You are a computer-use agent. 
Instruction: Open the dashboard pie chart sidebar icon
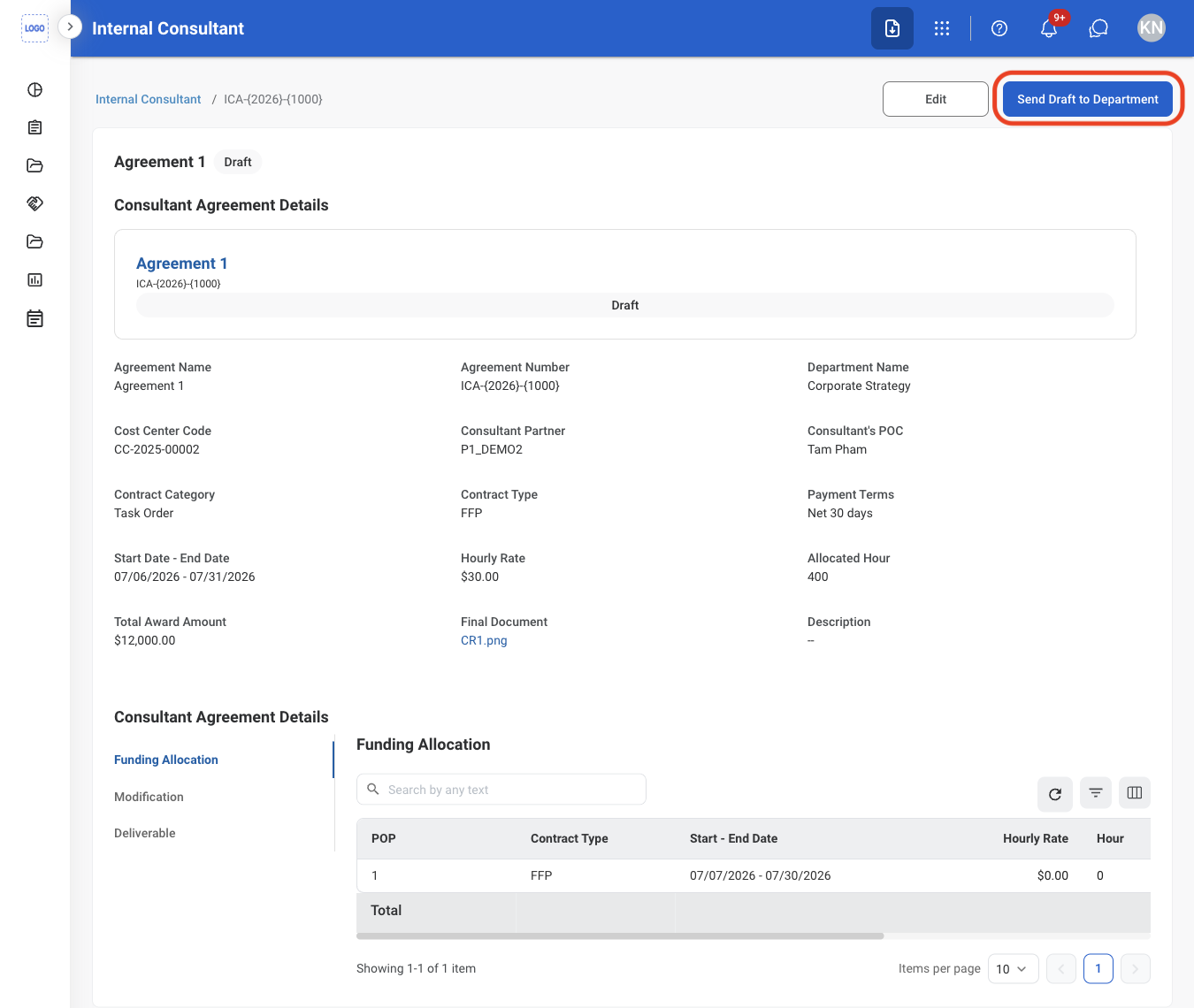(35, 89)
